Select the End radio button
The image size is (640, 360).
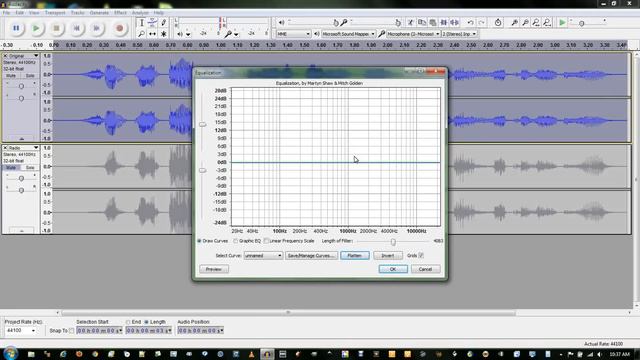[128, 322]
